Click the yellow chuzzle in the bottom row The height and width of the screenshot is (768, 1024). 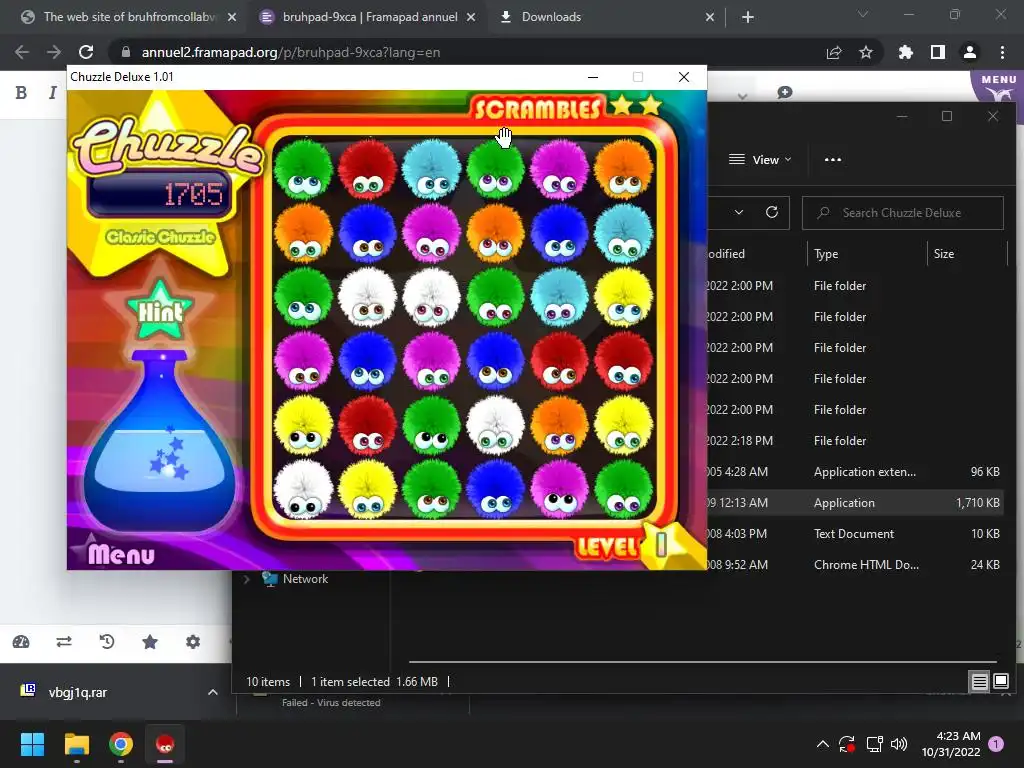point(367,489)
